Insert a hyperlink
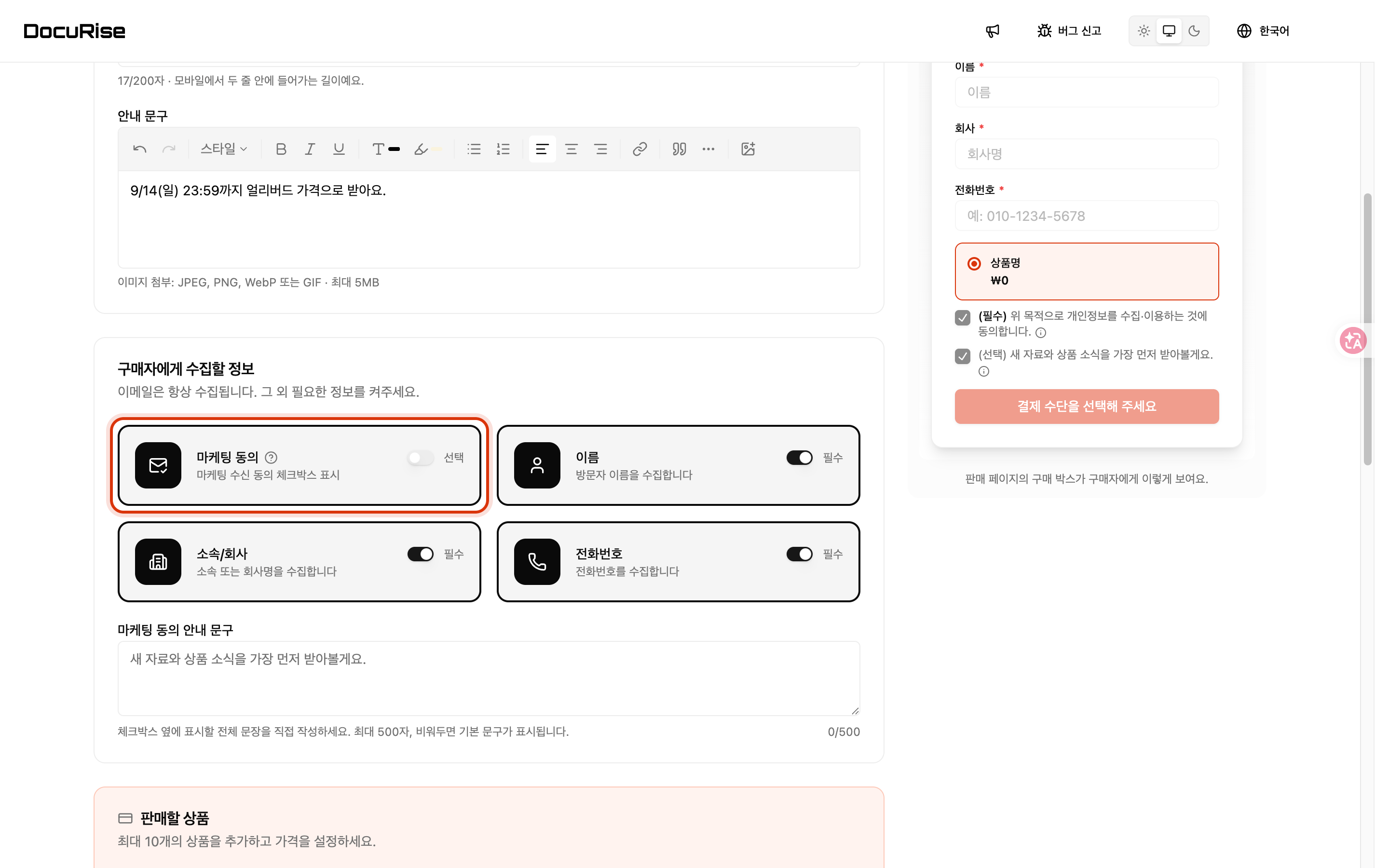The width and height of the screenshot is (1389, 868). point(640,149)
